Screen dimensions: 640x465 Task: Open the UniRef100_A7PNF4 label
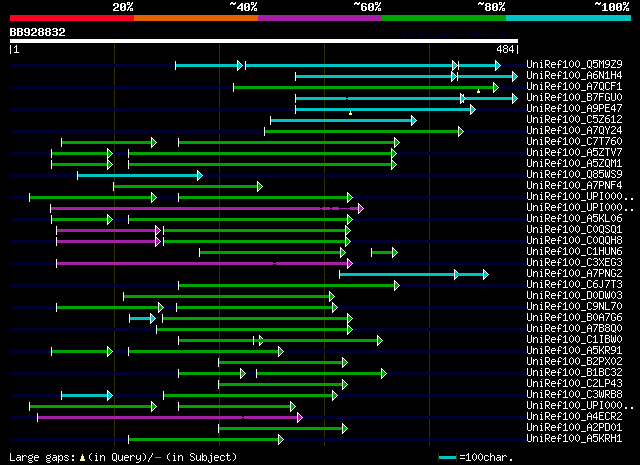[x=574, y=185]
